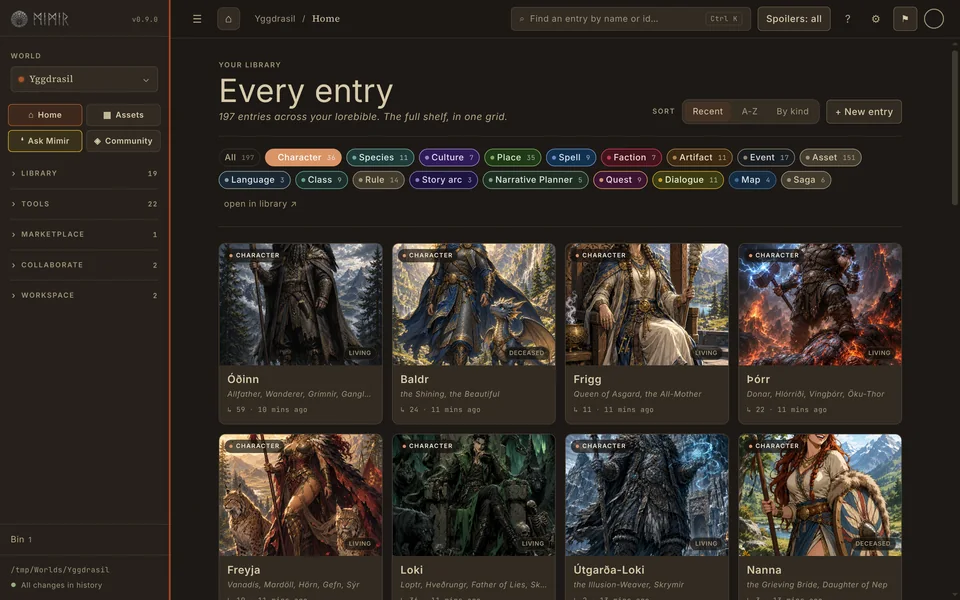Screen dimensions: 960x600
Task: Click the v0.9.0 version label
Action: click(x=145, y=20)
